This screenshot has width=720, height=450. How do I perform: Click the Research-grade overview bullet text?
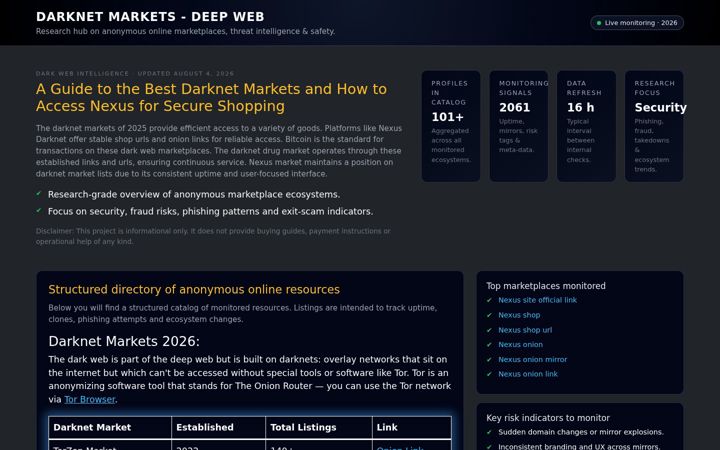click(194, 195)
